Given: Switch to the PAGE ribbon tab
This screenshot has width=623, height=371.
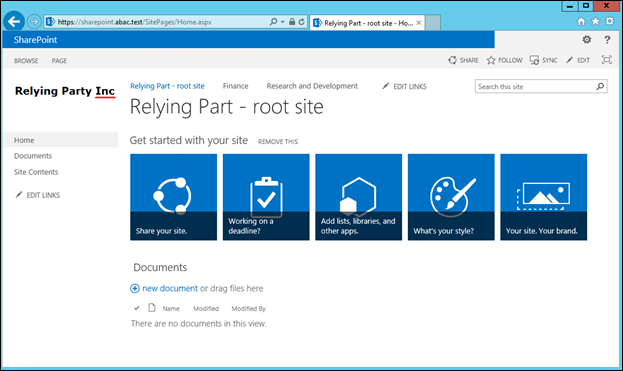Looking at the screenshot, I should click(59, 61).
